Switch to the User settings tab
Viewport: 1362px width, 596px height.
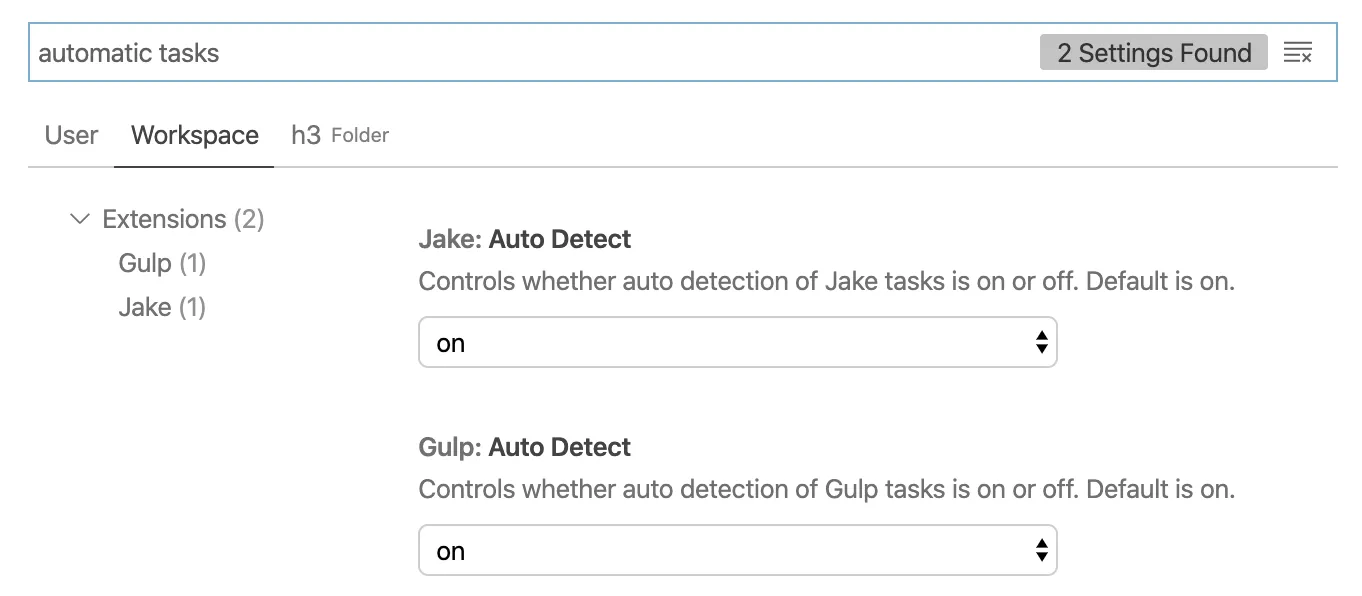point(71,135)
